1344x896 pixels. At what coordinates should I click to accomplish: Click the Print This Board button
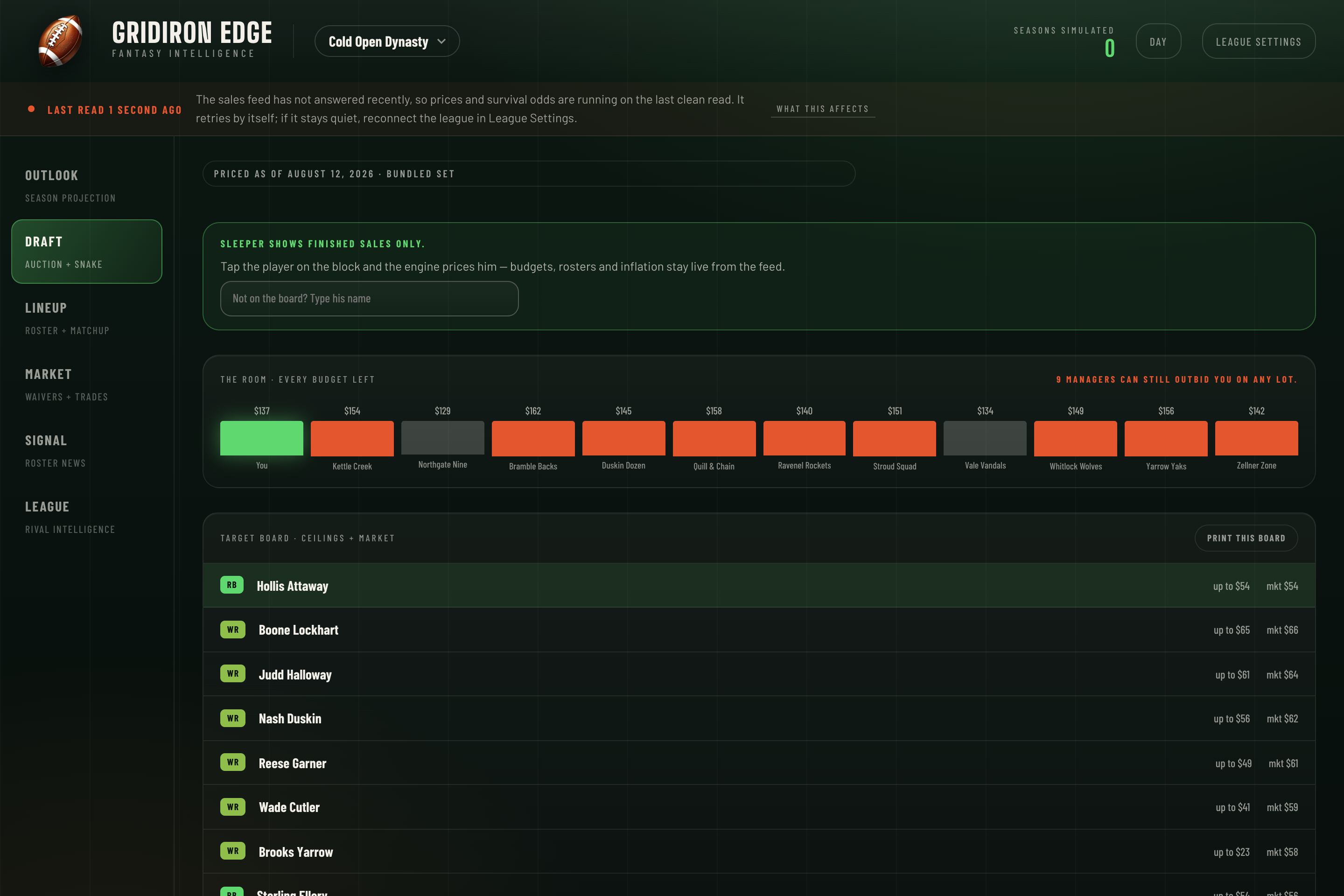[x=1246, y=538]
